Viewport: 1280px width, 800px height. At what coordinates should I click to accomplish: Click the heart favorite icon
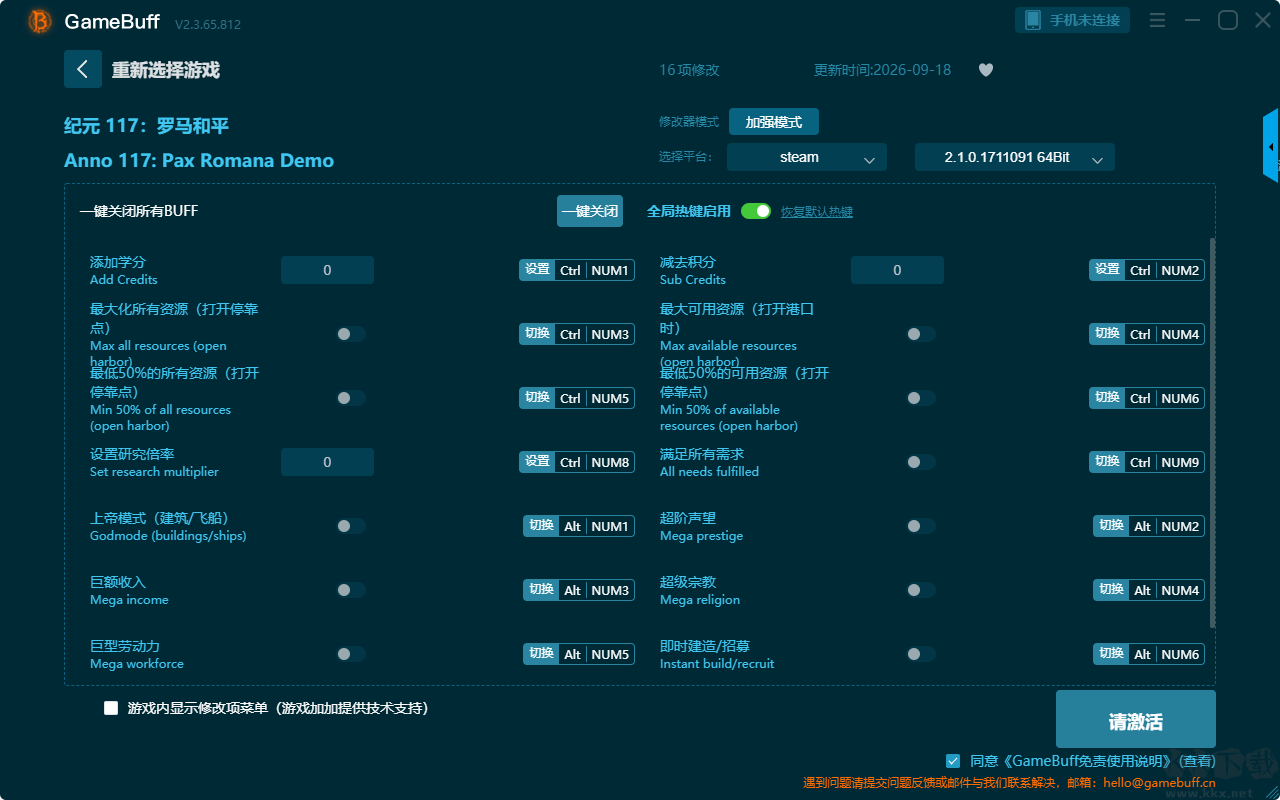click(986, 70)
